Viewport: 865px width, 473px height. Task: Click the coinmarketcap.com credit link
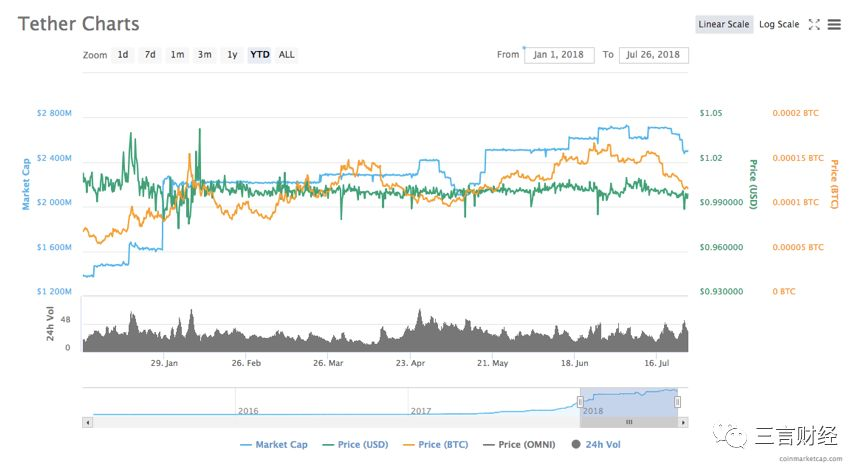811,459
